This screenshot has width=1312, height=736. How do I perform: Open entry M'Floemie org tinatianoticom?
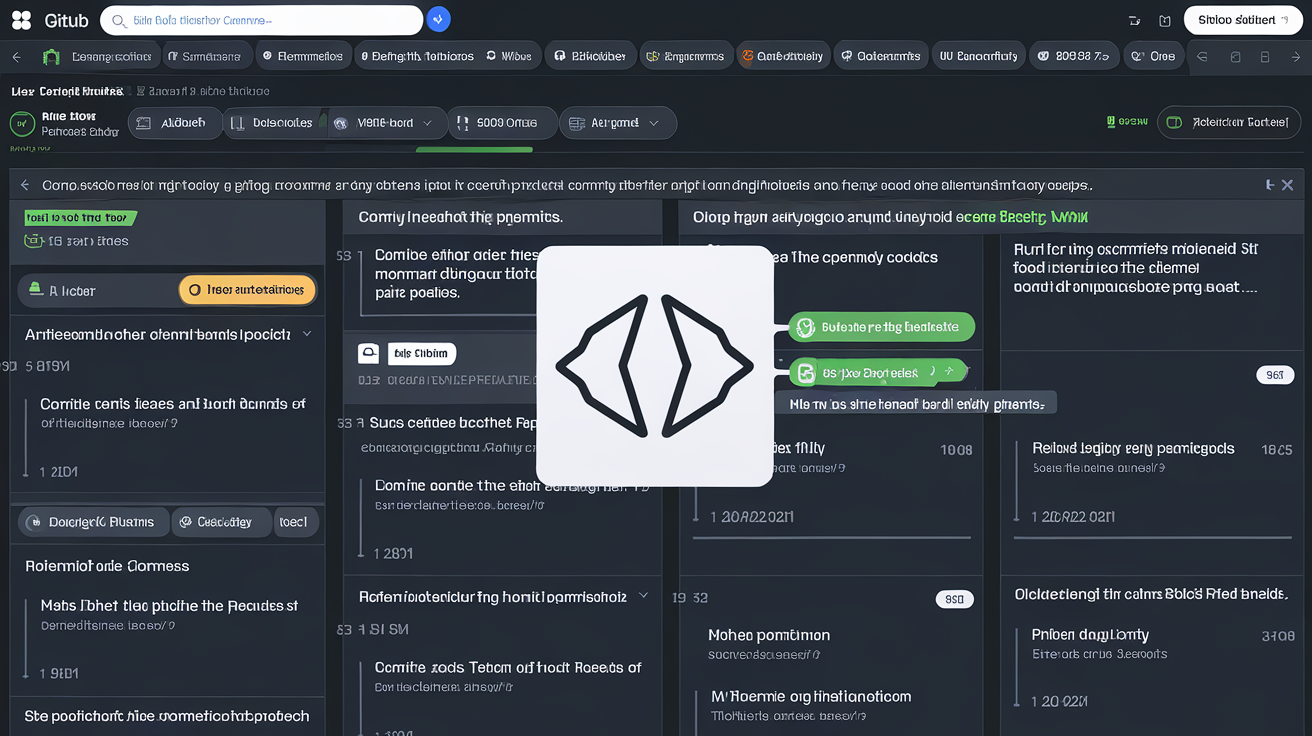[811, 697]
